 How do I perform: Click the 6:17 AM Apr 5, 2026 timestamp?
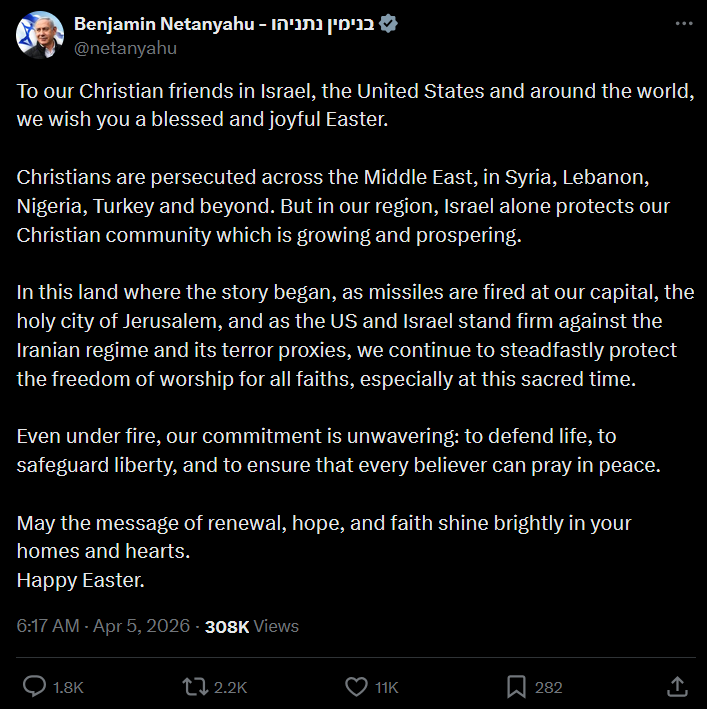click(x=103, y=626)
